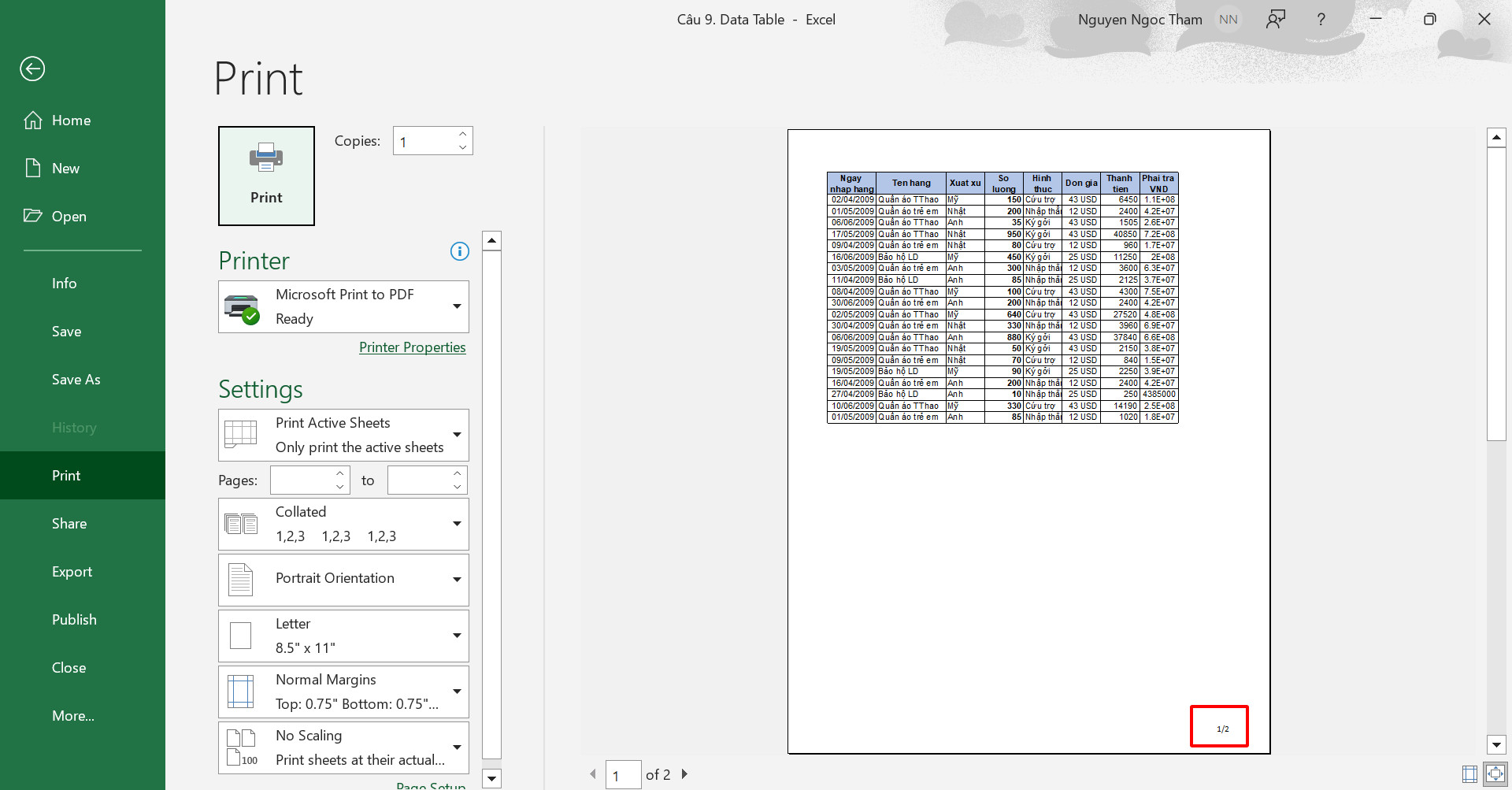Toggle Show Margins in preview corner

1469,774
